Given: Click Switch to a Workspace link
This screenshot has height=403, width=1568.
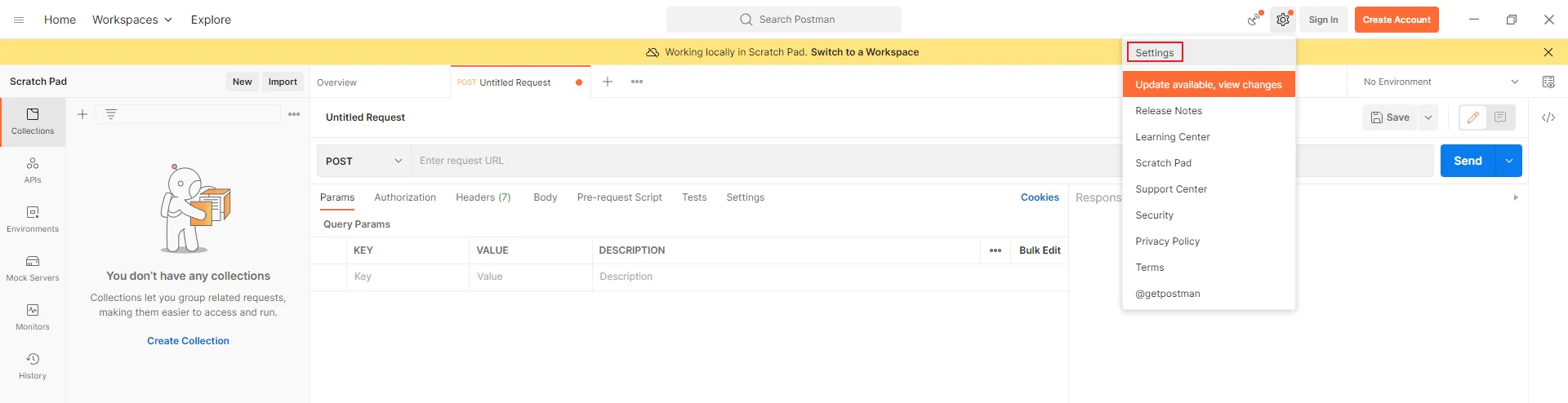Looking at the screenshot, I should [x=865, y=52].
